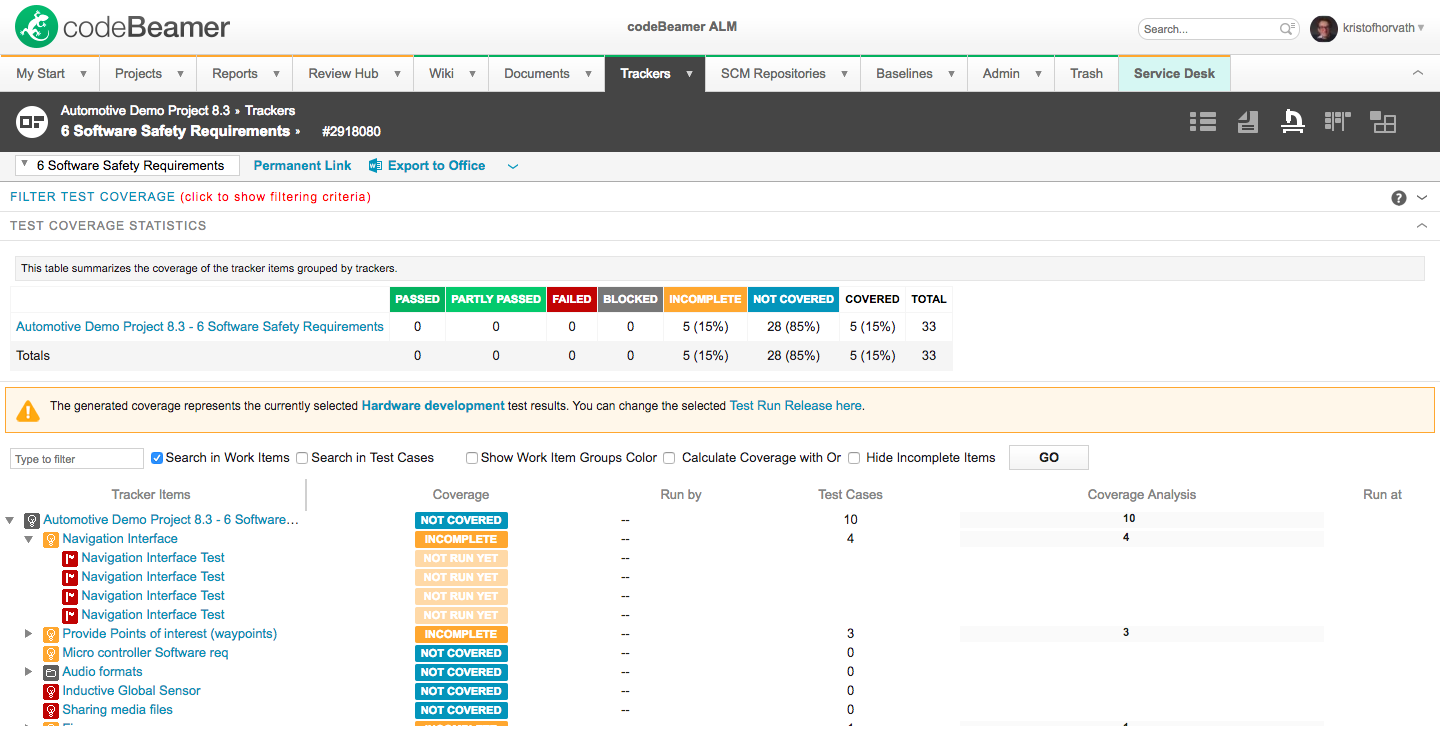Open the Micro controller Software req item
The image size is (1440, 730).
(145, 653)
